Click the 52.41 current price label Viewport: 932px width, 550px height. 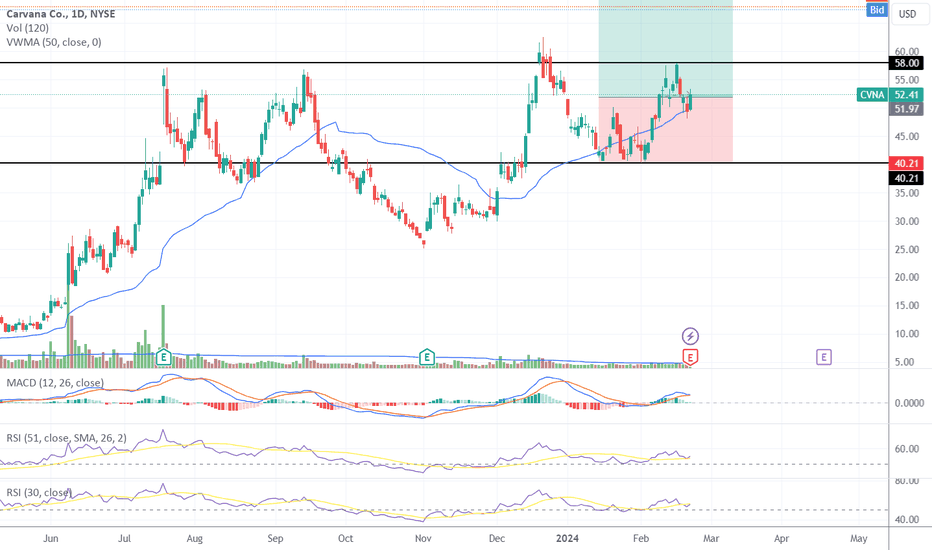tap(906, 95)
